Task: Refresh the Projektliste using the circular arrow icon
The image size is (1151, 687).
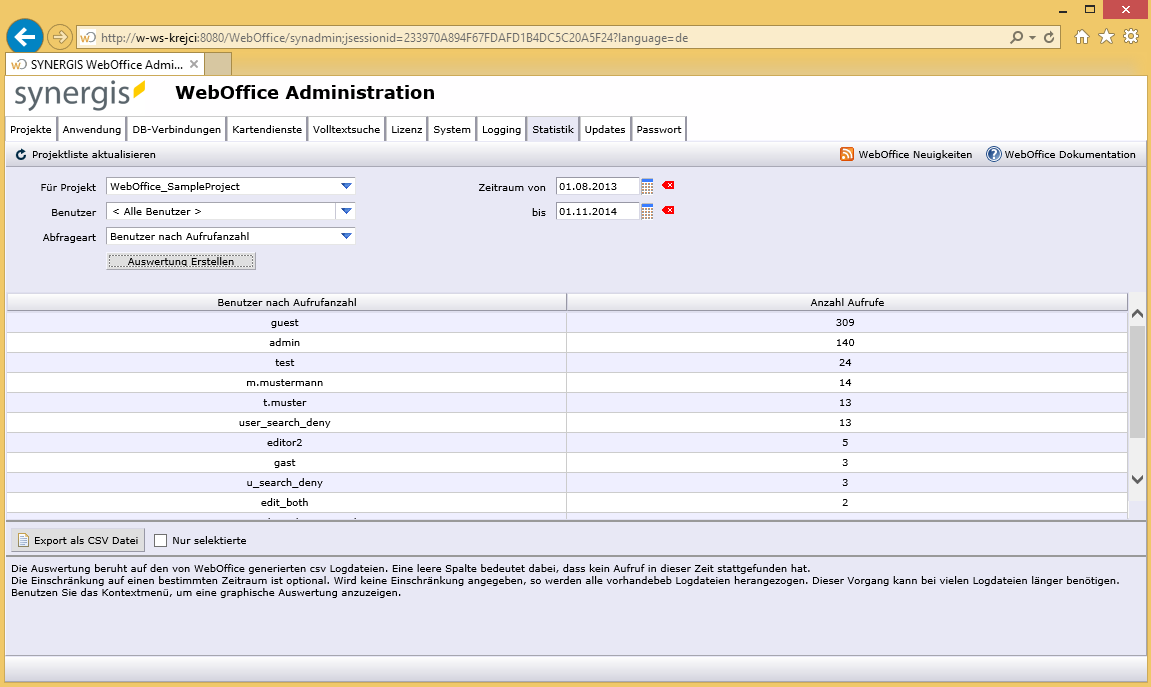Action: [19, 154]
